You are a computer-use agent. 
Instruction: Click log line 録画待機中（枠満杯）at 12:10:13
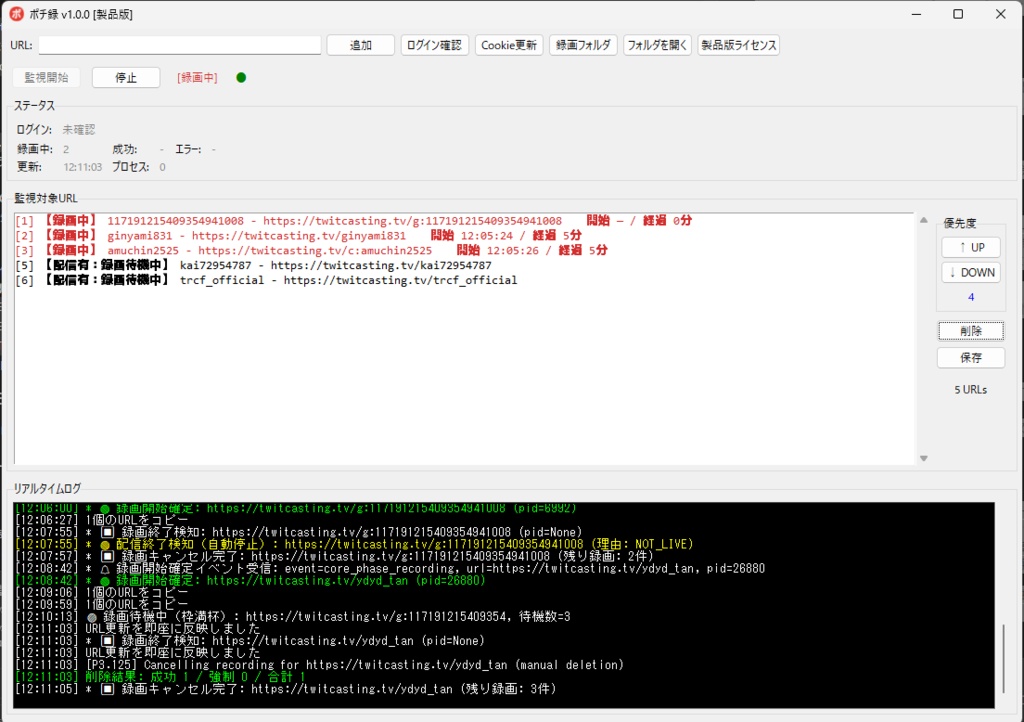click(292, 616)
